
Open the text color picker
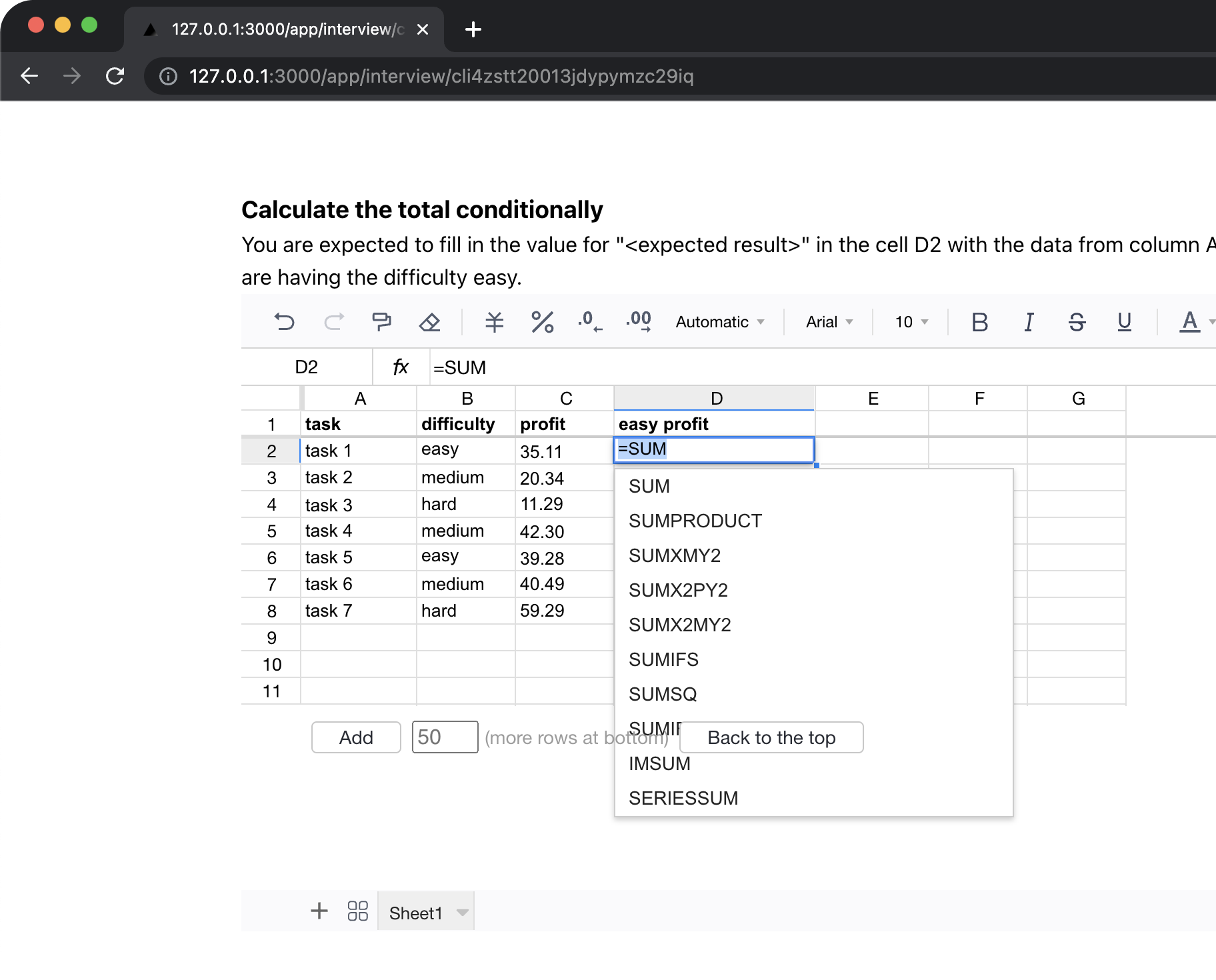1191,322
